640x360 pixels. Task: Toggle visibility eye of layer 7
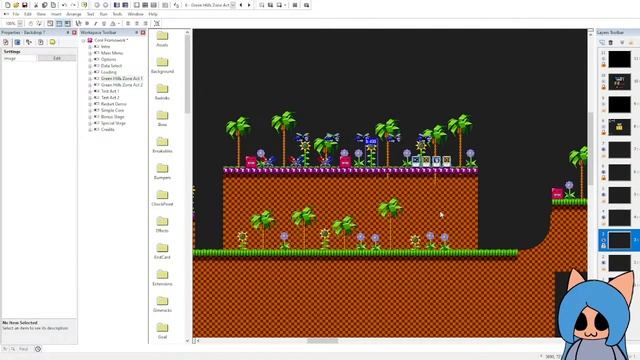pyautogui.click(x=604, y=150)
